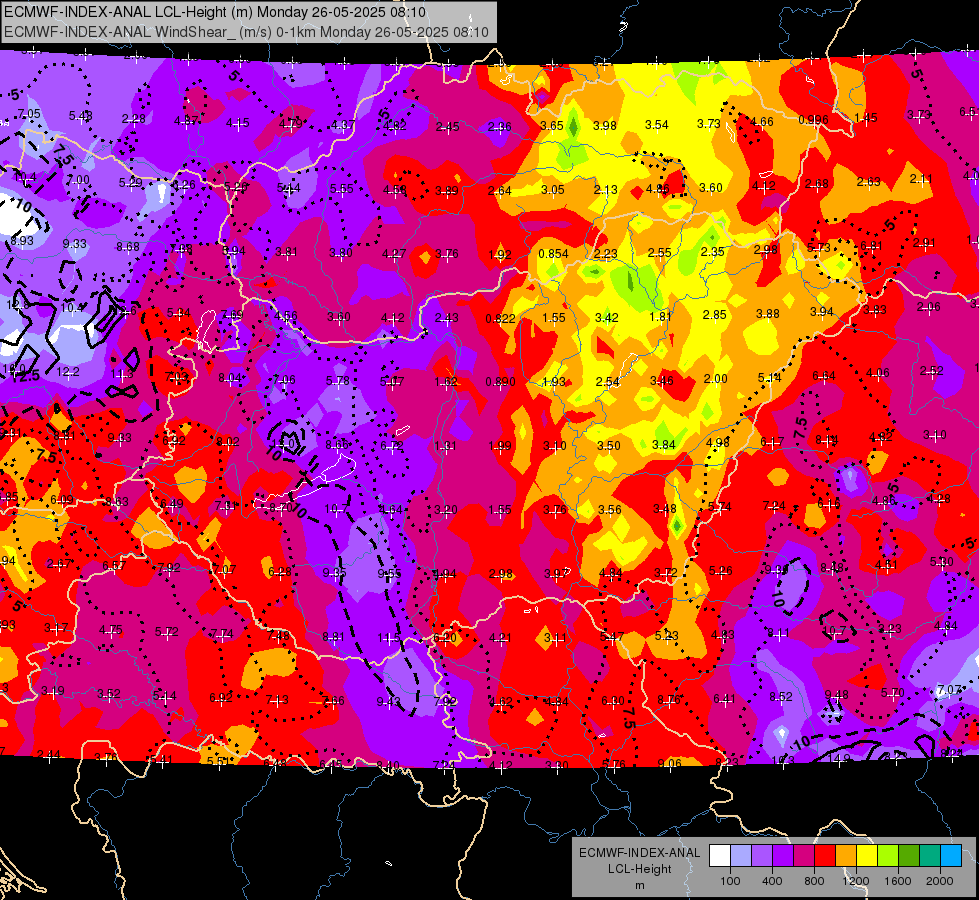The width and height of the screenshot is (979, 900).
Task: Click the sky blue legend swatch
Action: pyautogui.click(x=951, y=856)
